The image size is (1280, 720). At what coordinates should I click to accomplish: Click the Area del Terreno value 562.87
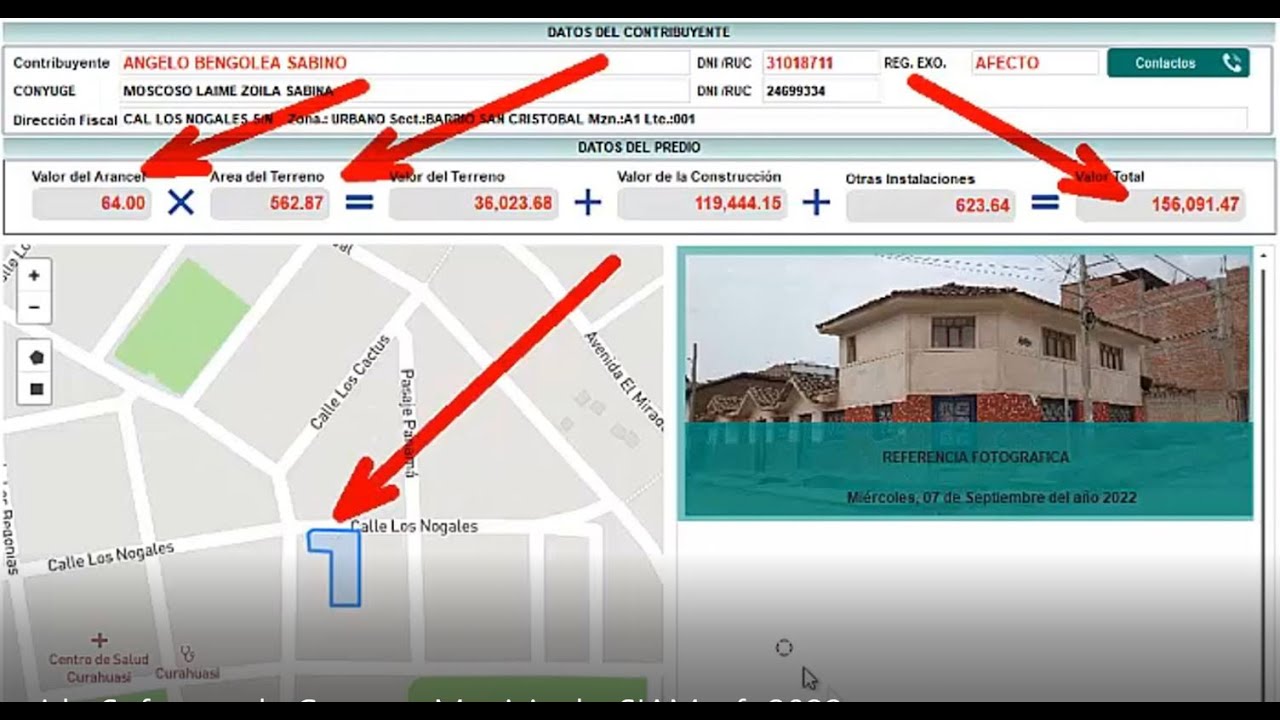coord(270,204)
